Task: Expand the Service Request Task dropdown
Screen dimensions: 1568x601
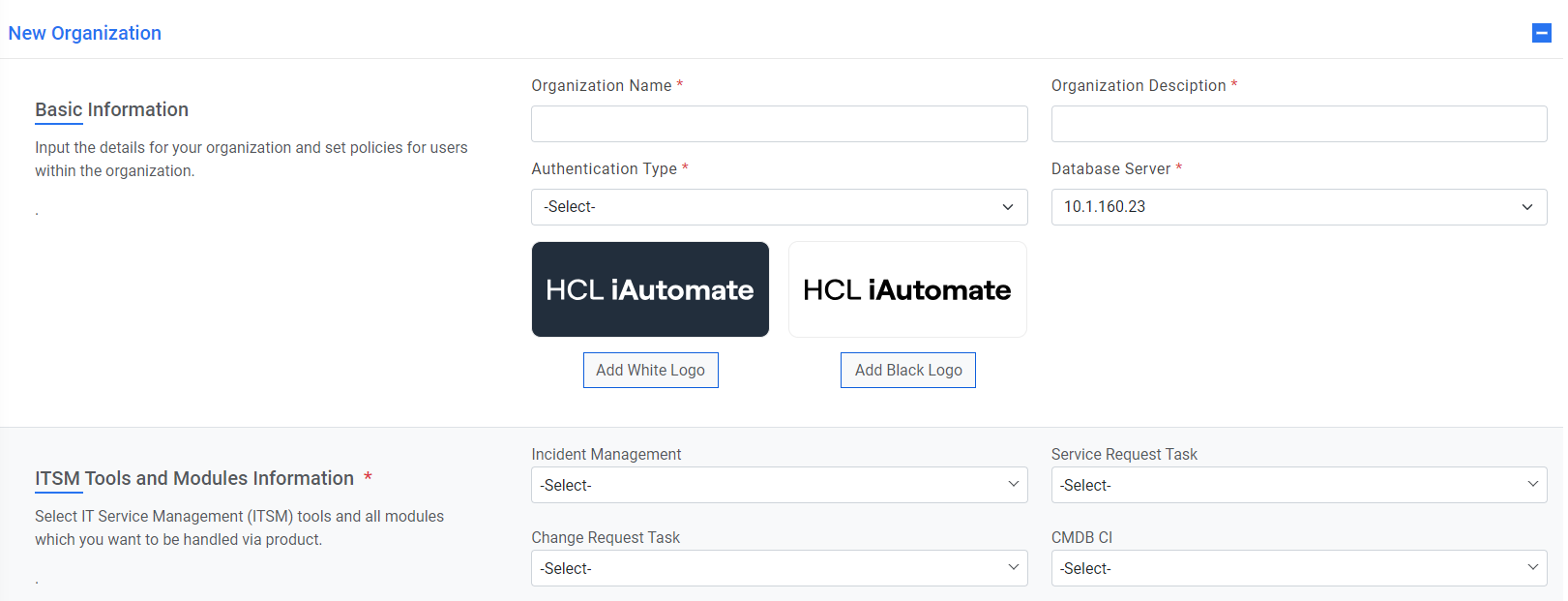Action: (1298, 485)
